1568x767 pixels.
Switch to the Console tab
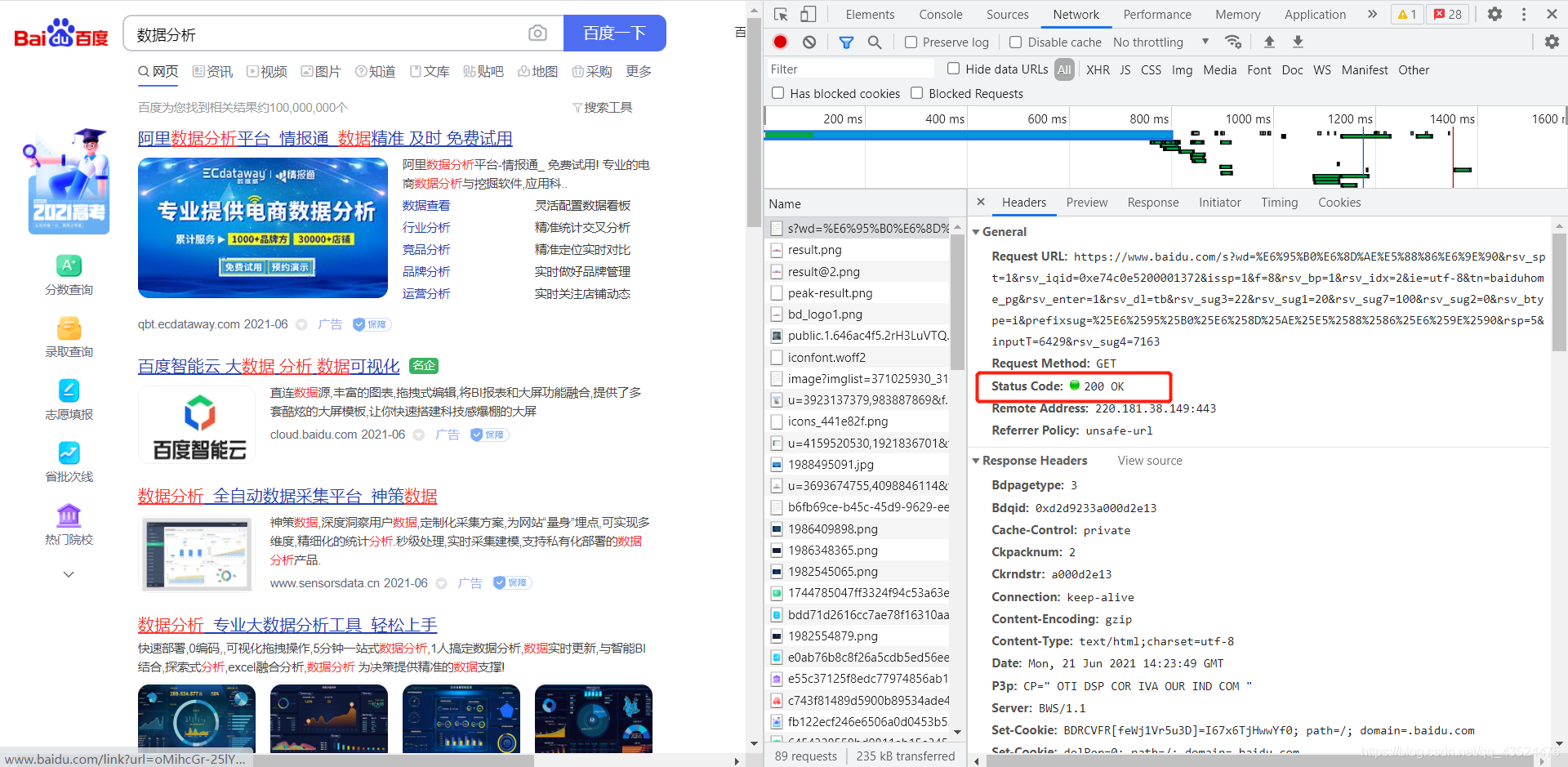(941, 14)
